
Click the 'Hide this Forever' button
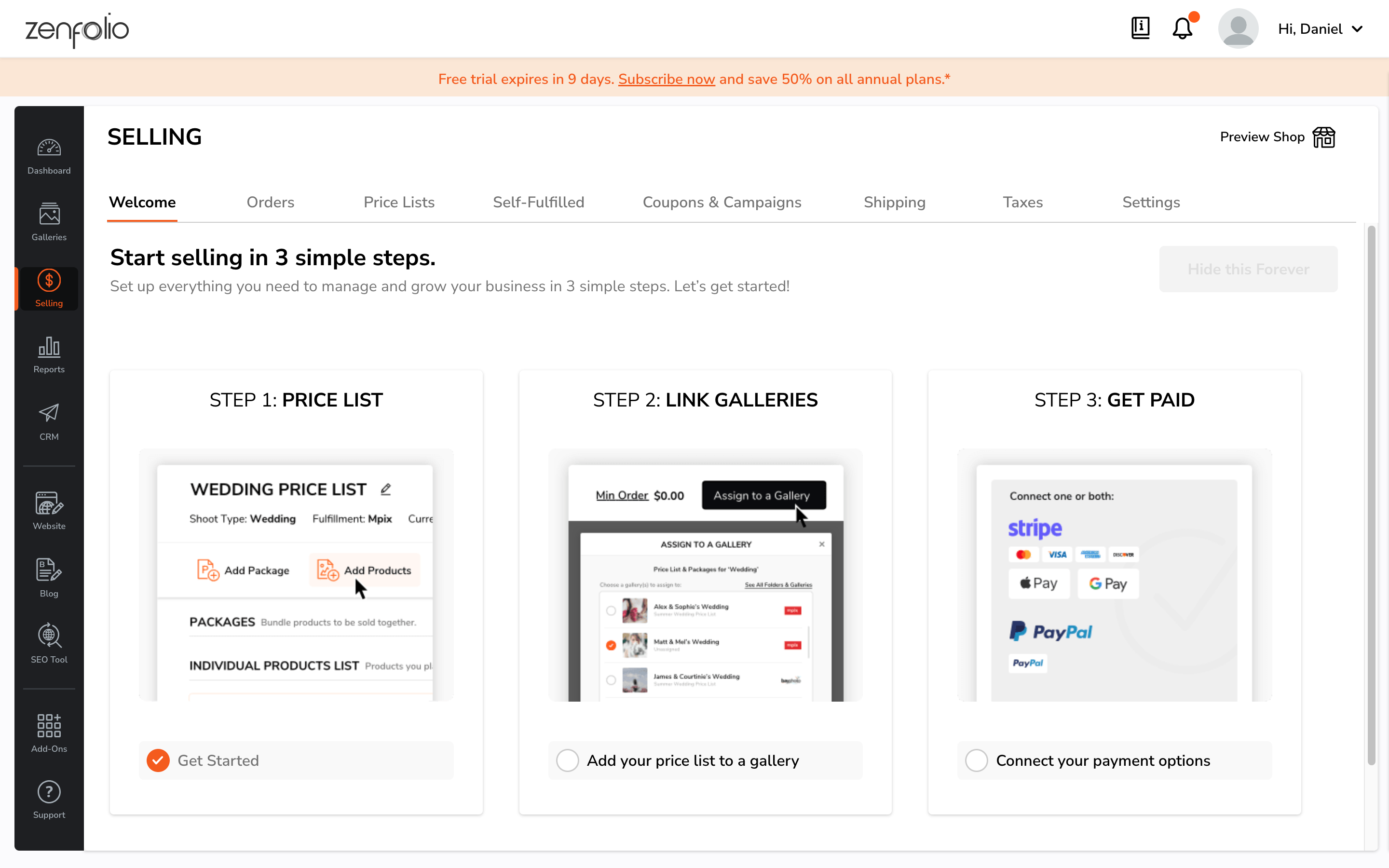click(x=1248, y=269)
